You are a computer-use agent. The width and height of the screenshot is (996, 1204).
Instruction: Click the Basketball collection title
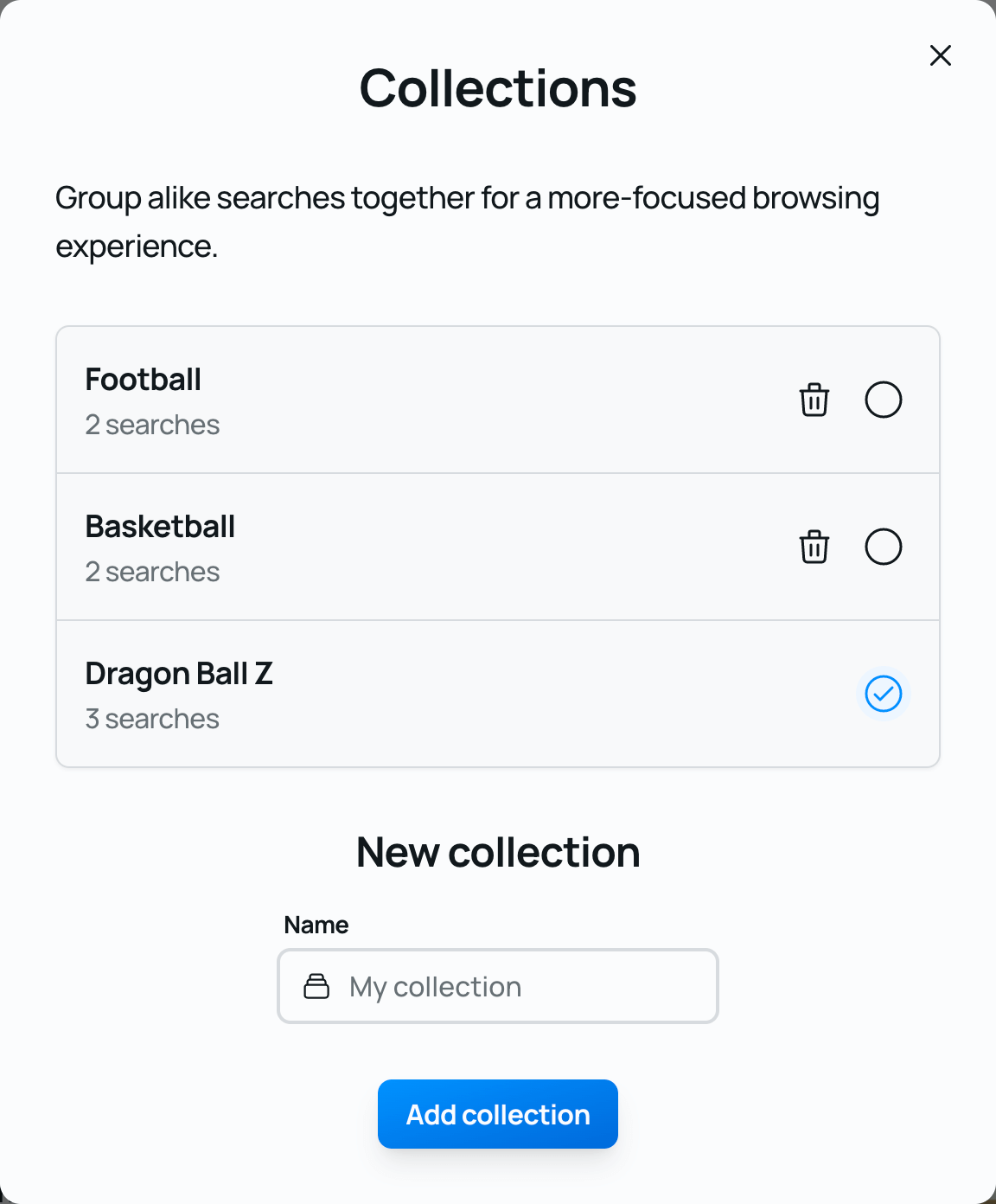[160, 527]
